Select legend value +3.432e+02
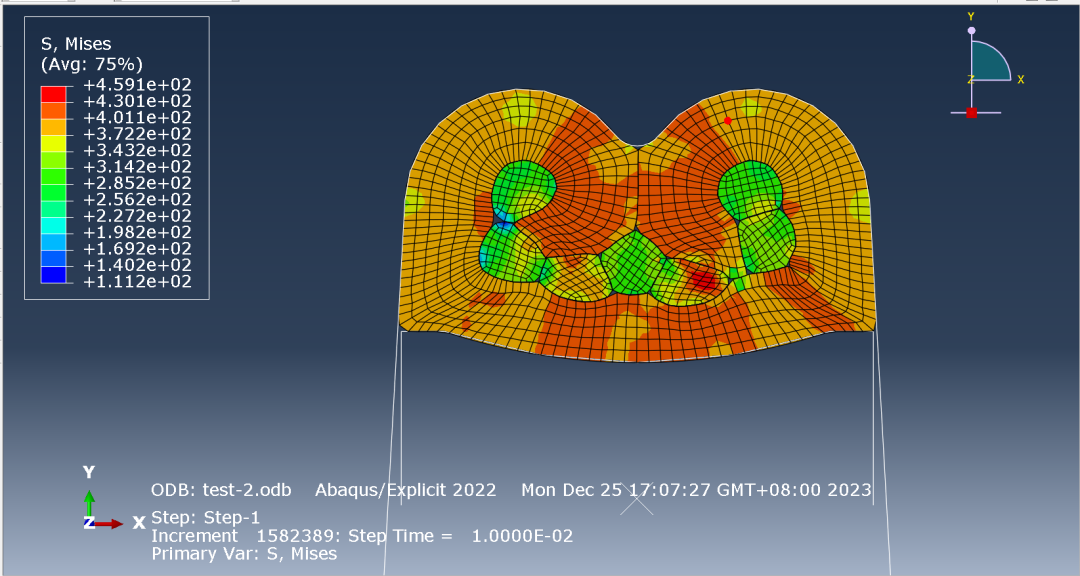Viewport: 1080px width, 576px height. 137,150
